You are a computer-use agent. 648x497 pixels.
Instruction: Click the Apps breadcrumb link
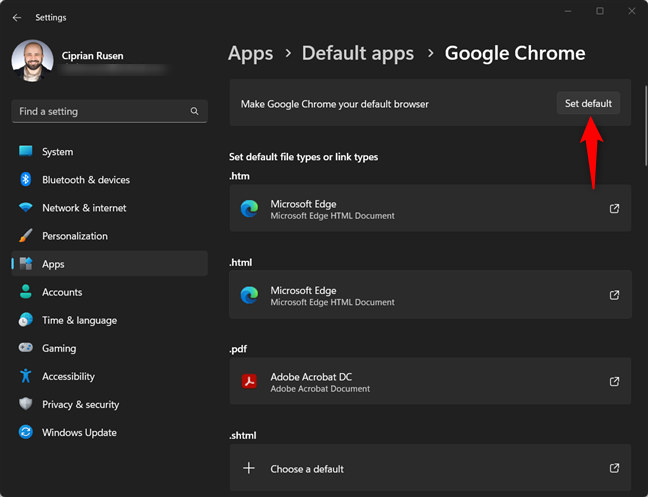[250, 53]
